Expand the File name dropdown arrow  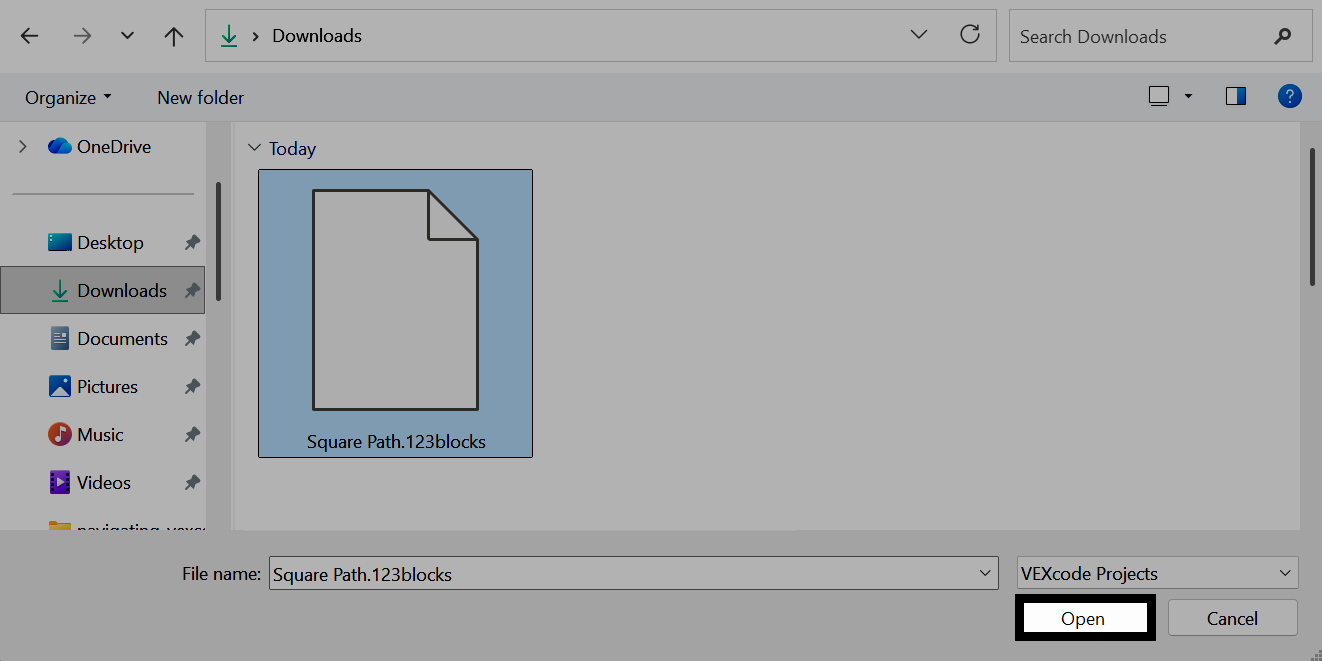tap(985, 573)
